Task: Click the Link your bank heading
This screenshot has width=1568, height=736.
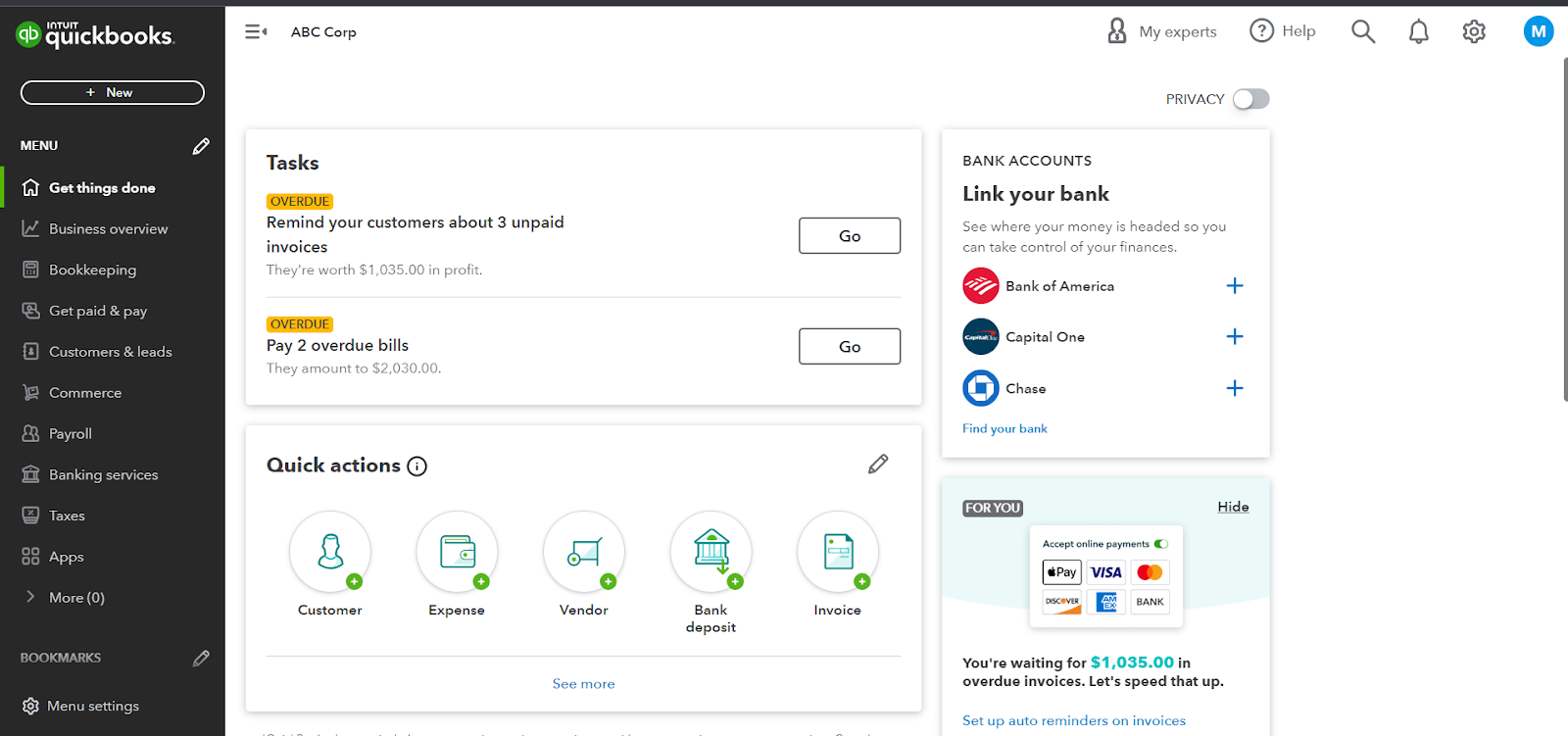Action: (x=1036, y=194)
